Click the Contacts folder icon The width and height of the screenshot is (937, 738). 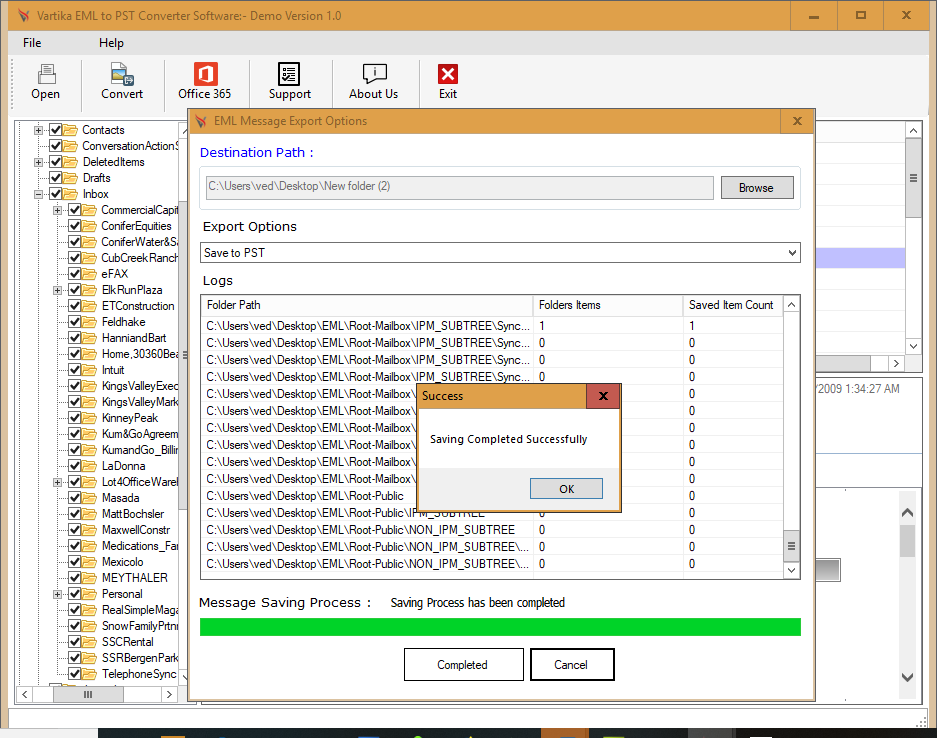[x=71, y=130]
